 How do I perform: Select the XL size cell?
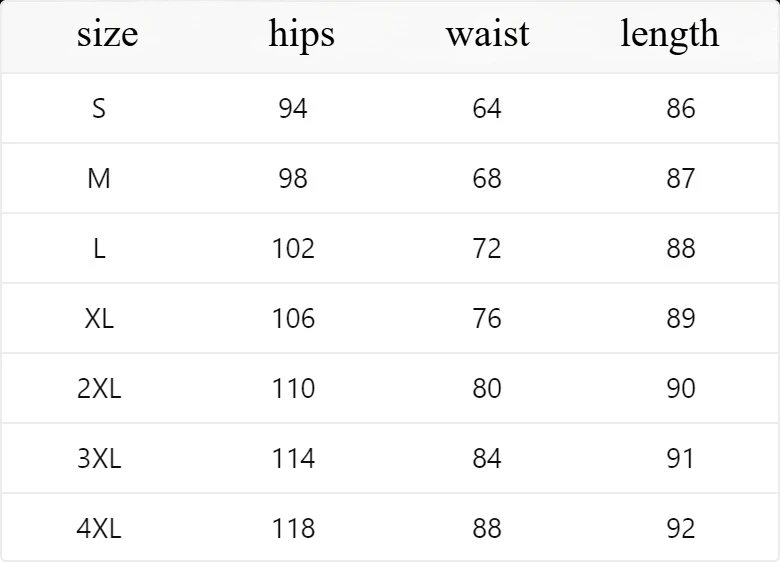(98, 318)
